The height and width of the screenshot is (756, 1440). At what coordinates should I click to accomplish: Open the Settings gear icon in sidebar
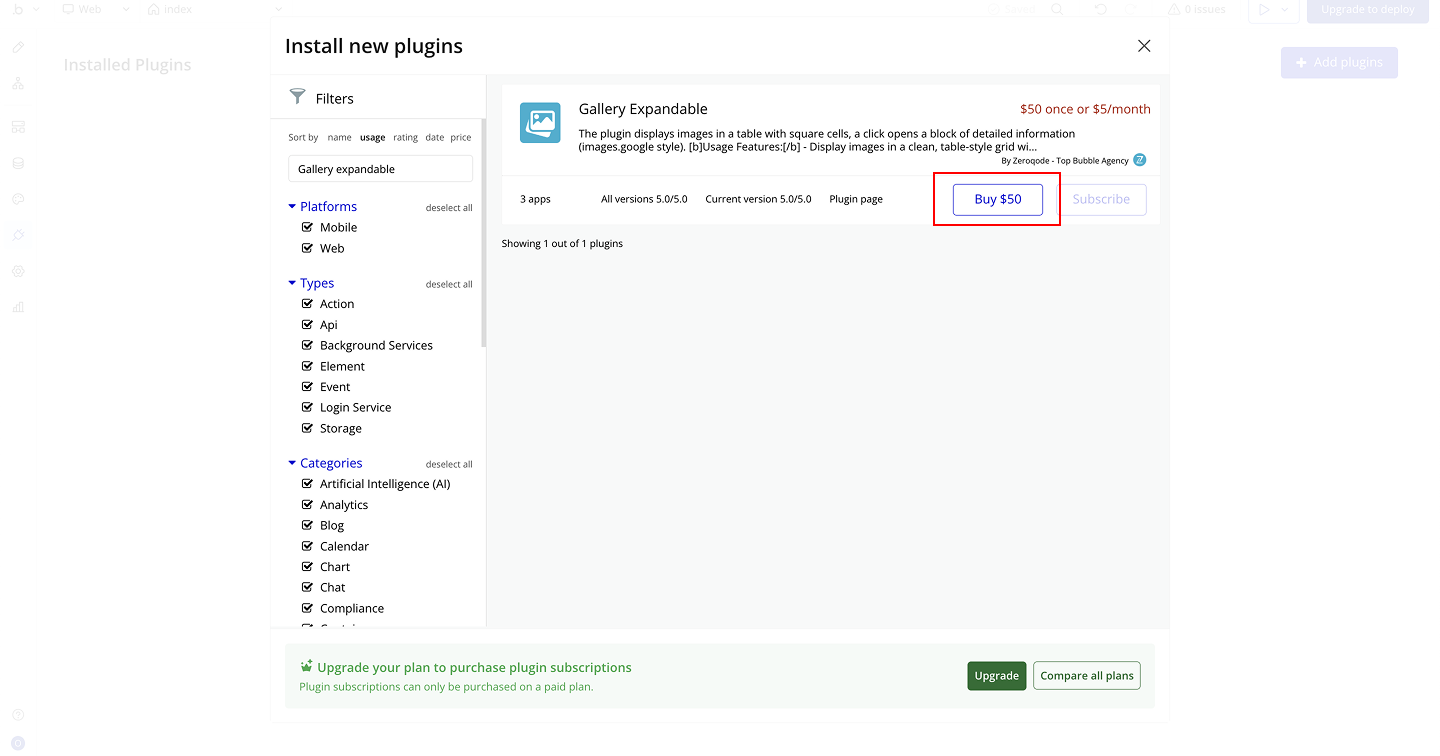(x=18, y=271)
